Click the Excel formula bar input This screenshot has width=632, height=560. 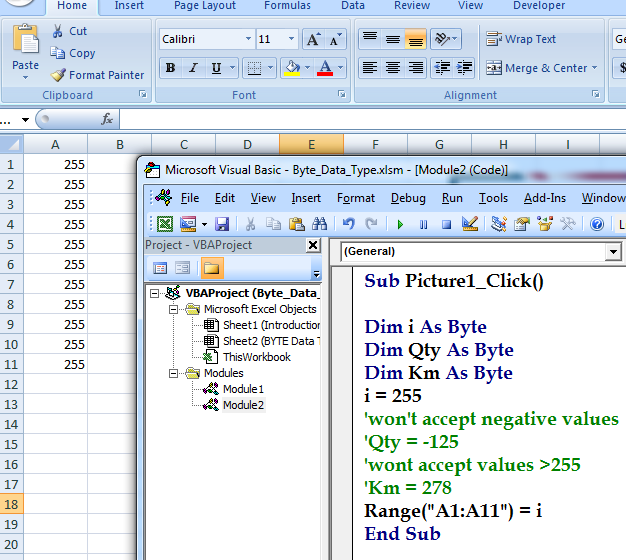(x=373, y=119)
